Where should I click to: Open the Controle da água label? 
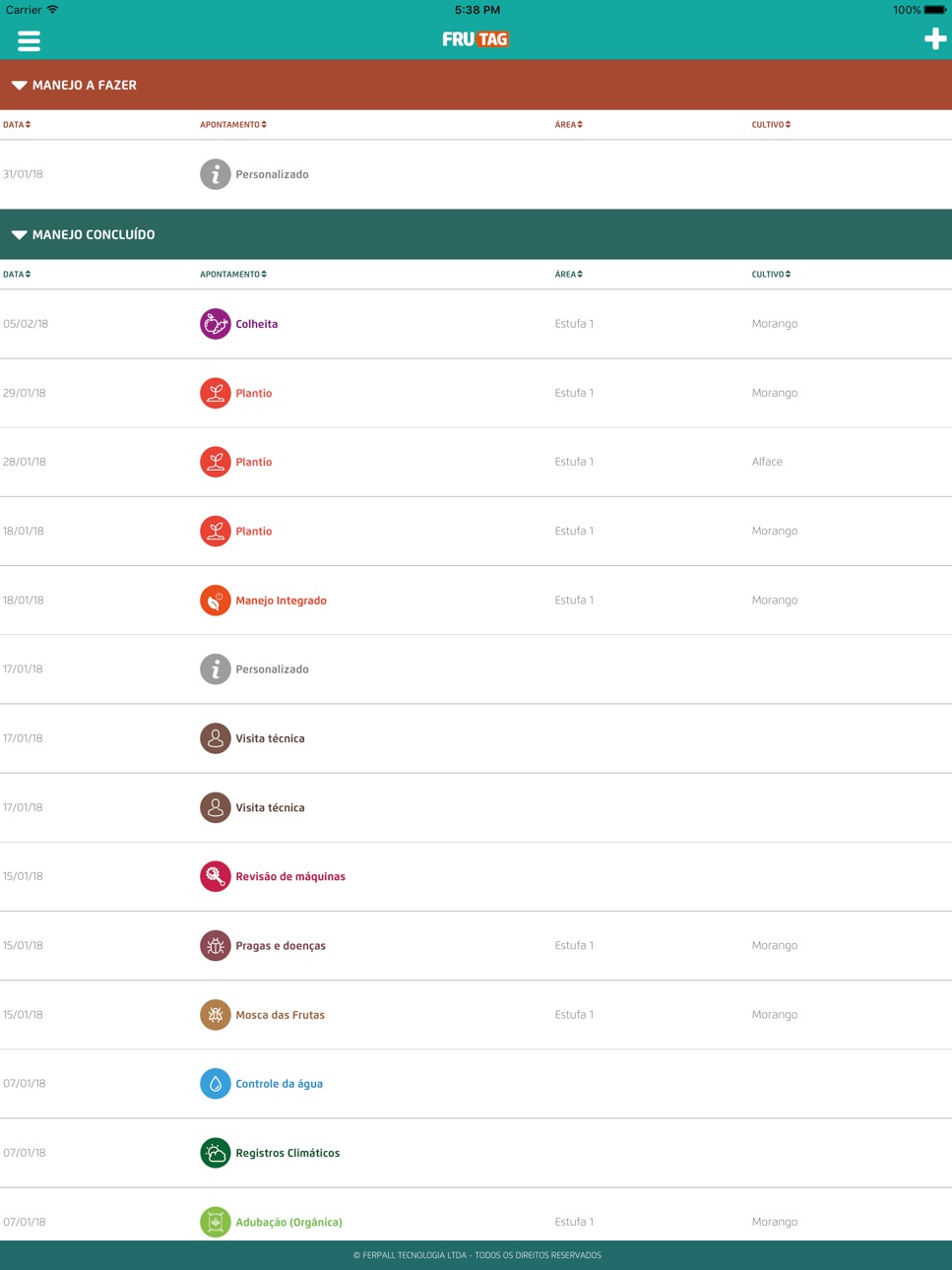tap(280, 1084)
